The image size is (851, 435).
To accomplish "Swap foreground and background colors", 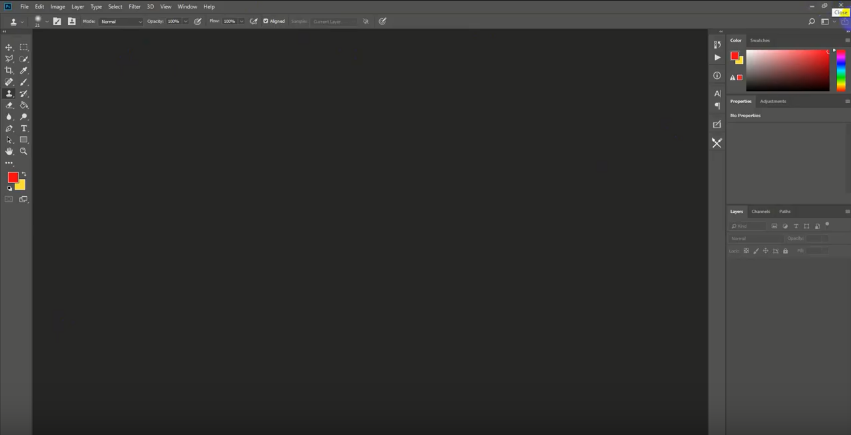I will click(23, 174).
